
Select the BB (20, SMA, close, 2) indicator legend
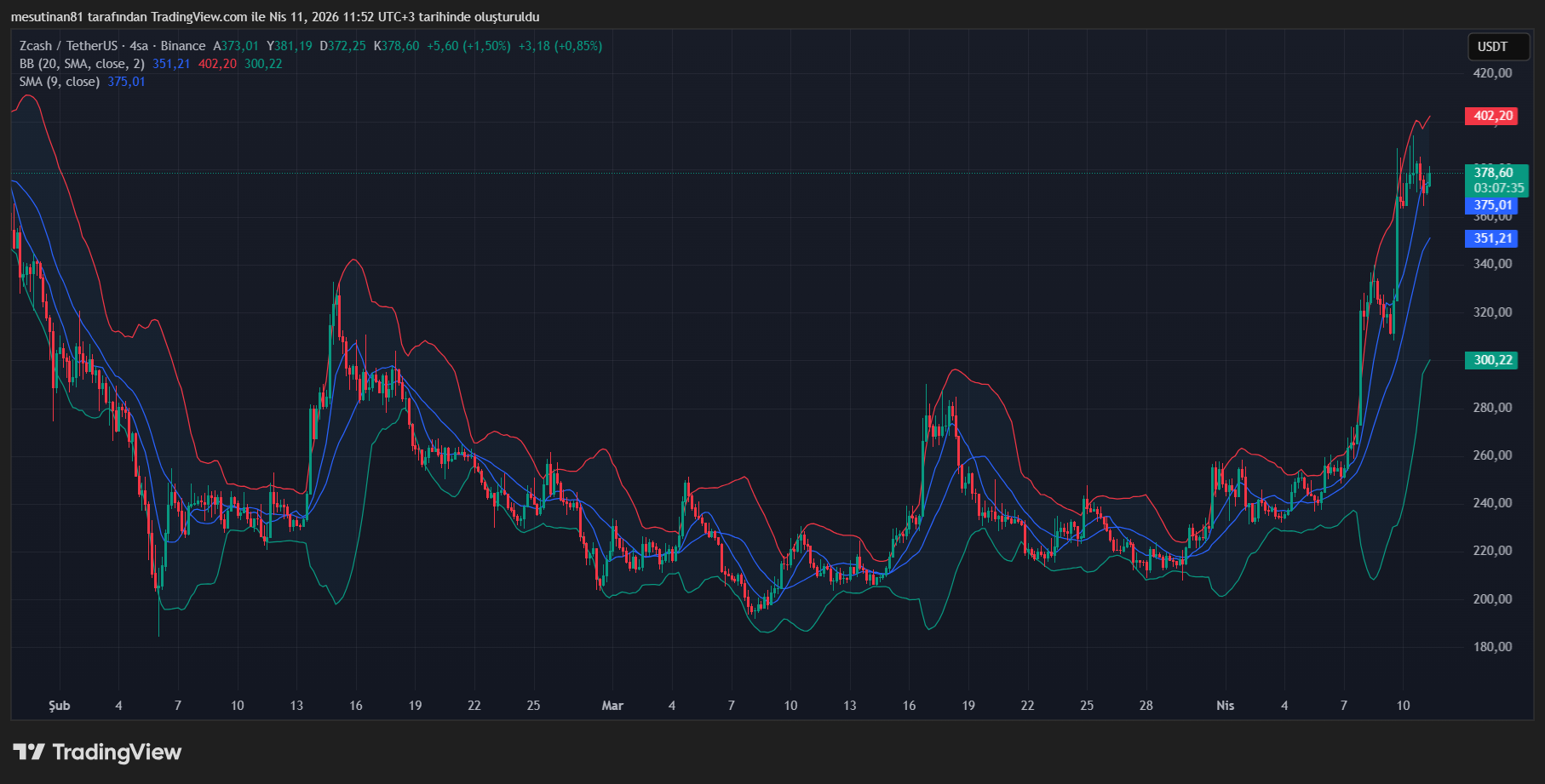[82, 64]
